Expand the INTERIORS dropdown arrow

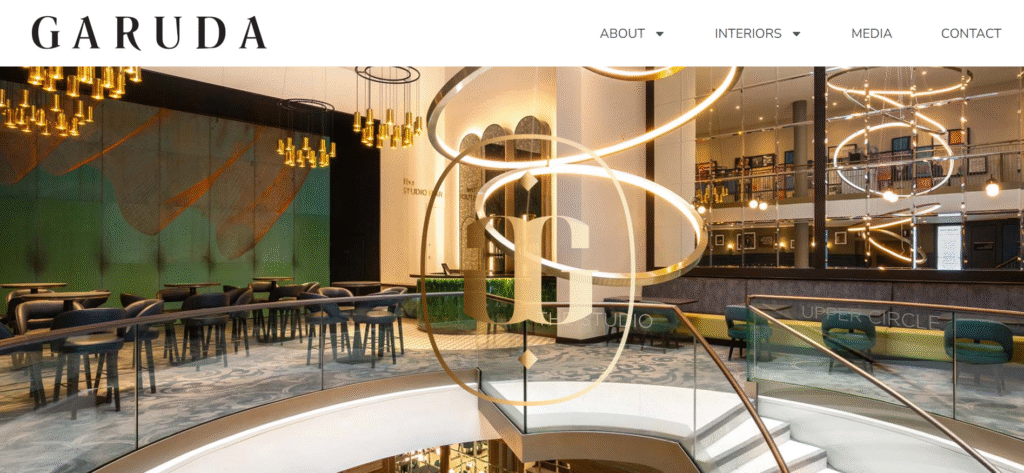[x=796, y=34]
